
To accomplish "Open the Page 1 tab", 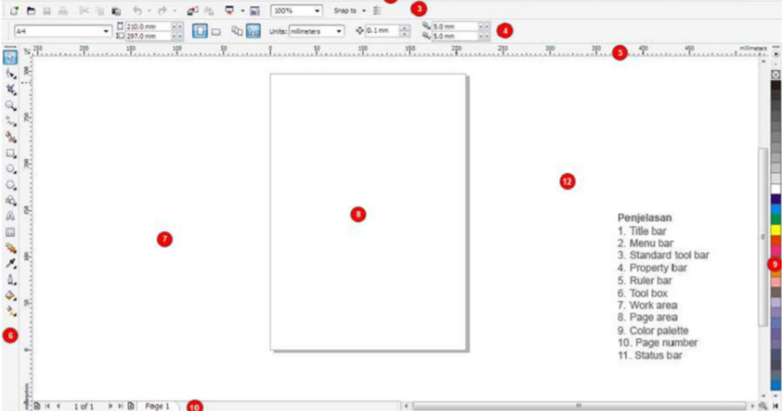I will pyautogui.click(x=157, y=406).
